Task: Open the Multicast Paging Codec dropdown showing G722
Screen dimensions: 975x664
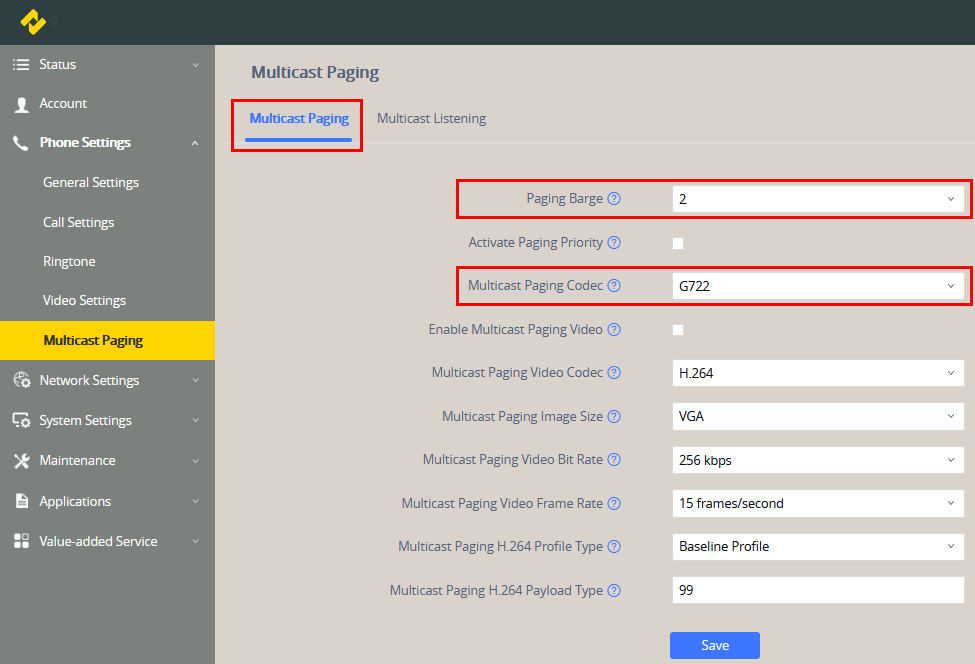Action: click(x=818, y=286)
